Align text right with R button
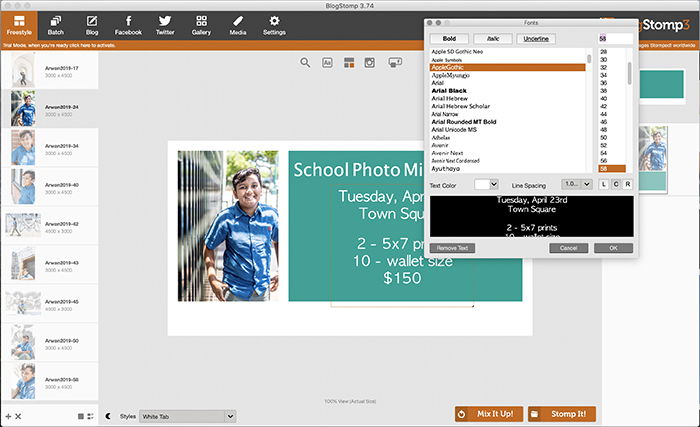 628,184
